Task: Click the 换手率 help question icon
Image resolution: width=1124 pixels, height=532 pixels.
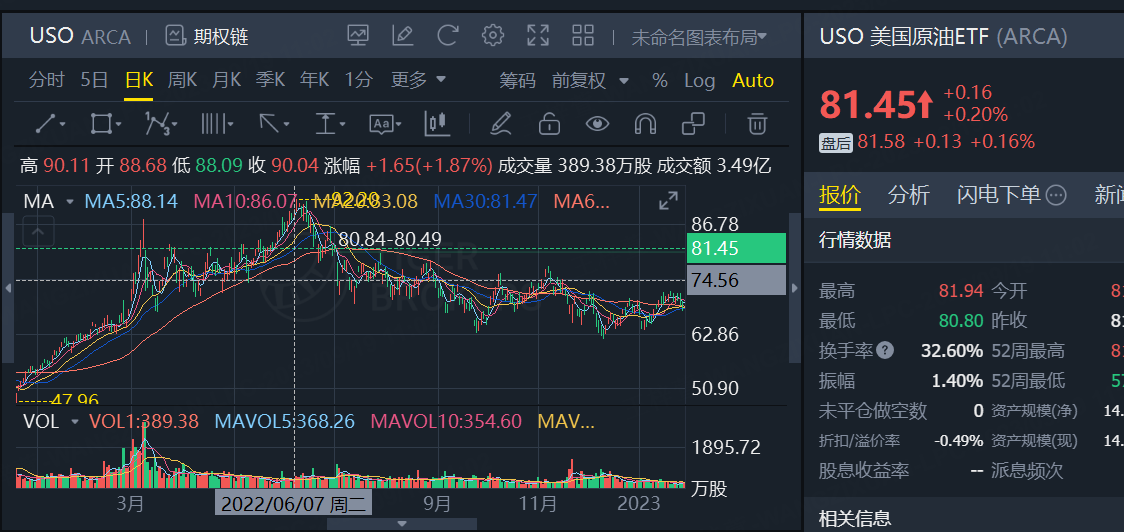Action: [x=885, y=351]
